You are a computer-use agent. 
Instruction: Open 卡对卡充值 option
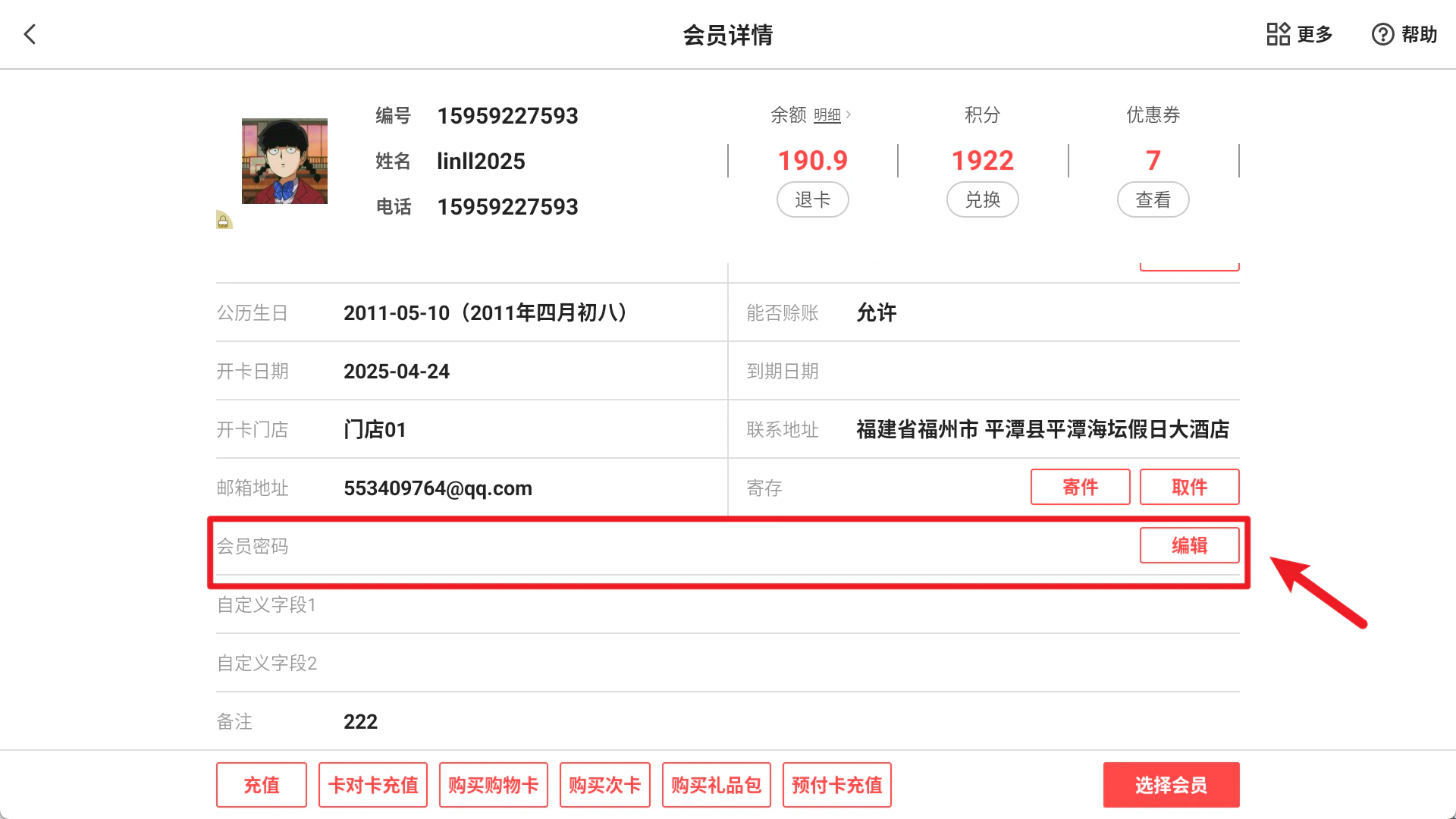pos(373,785)
